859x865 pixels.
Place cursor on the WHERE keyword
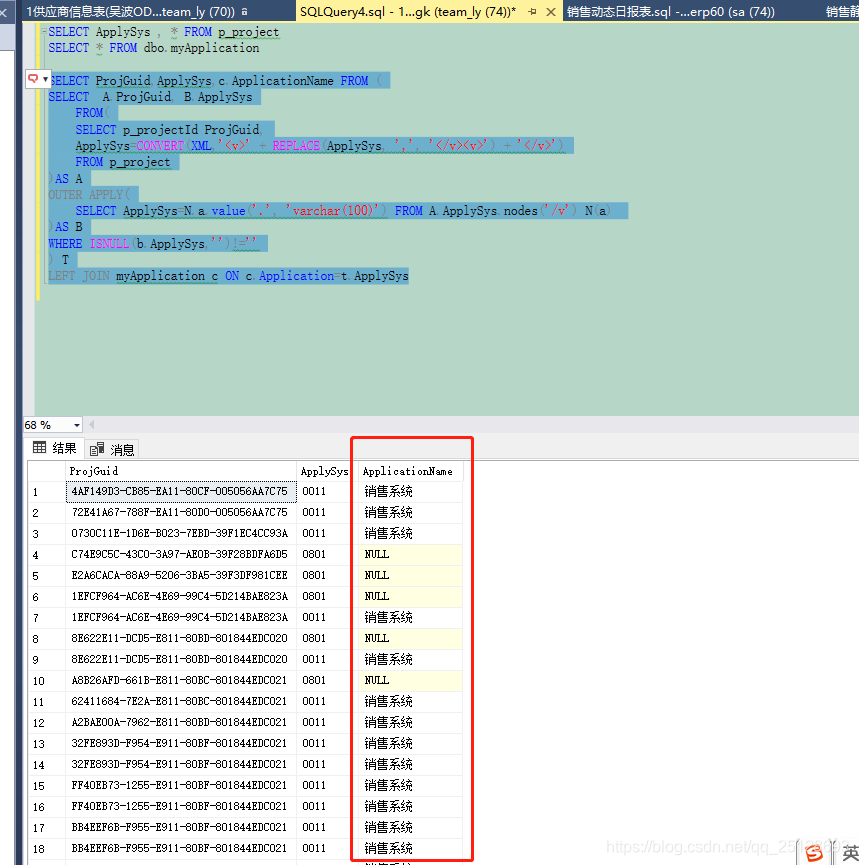[65, 243]
